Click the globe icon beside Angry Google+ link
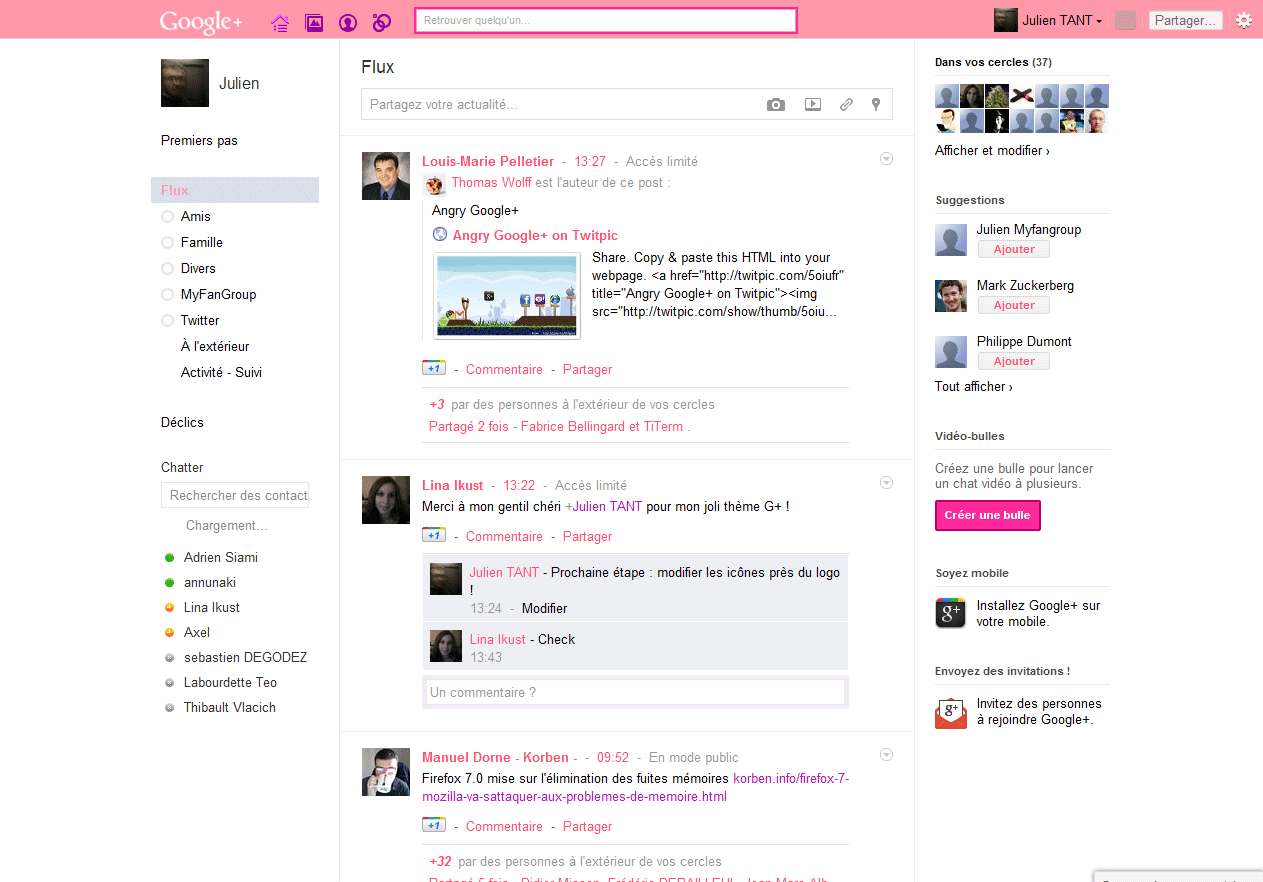 (x=440, y=235)
